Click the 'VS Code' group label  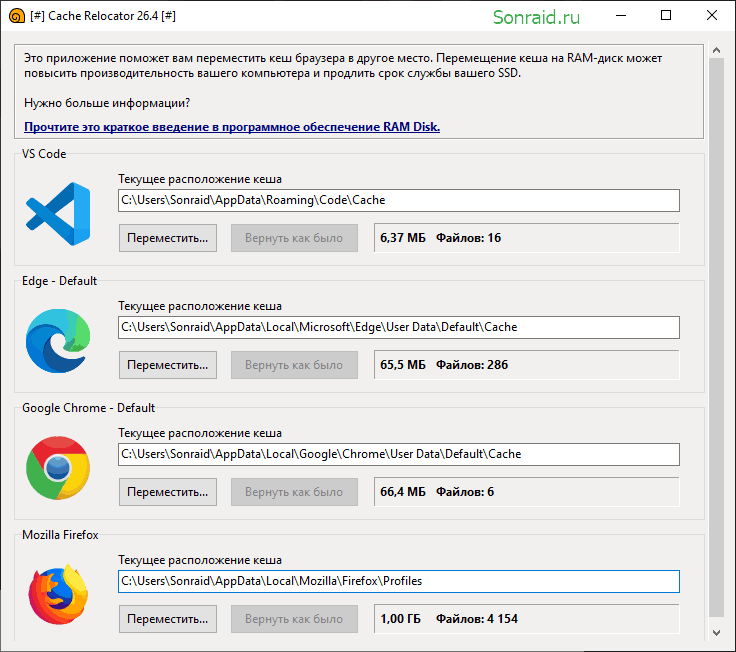point(44,154)
